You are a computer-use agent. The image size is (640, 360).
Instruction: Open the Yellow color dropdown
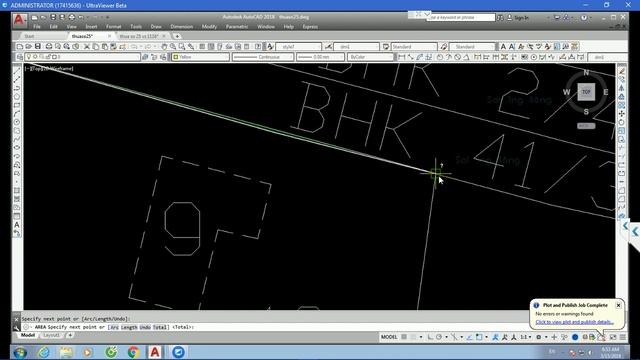[200, 57]
